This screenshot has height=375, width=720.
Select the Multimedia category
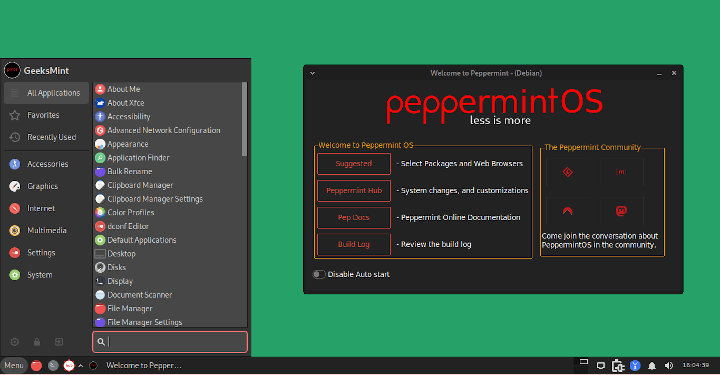[x=46, y=230]
